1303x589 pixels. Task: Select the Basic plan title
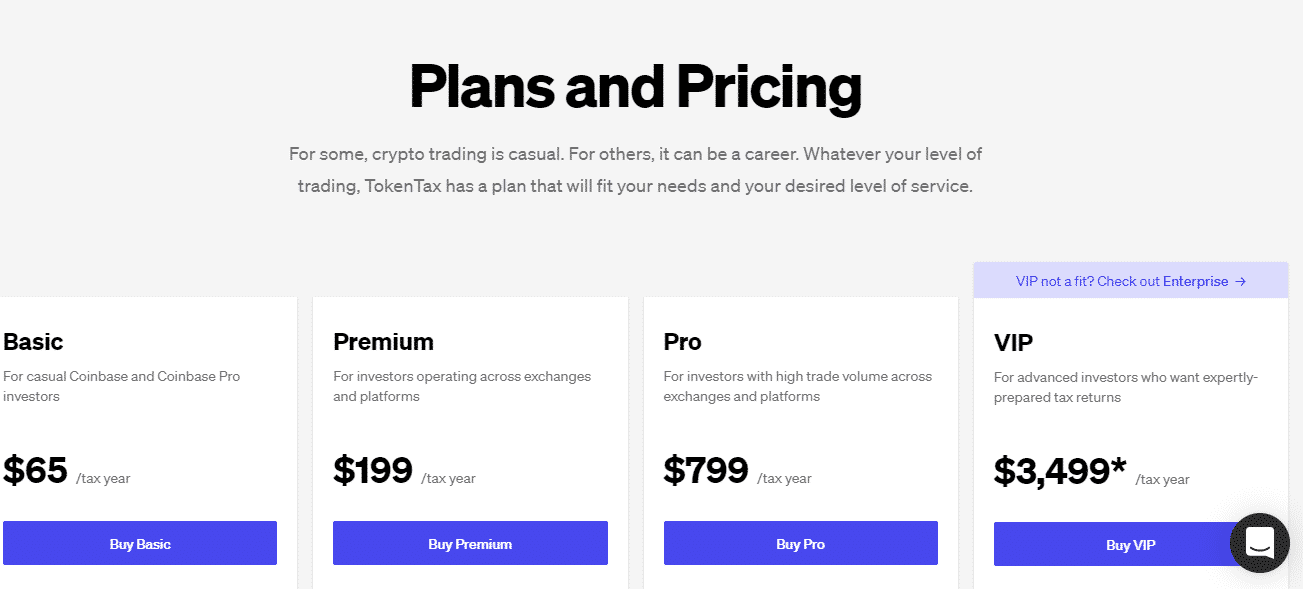coord(33,342)
